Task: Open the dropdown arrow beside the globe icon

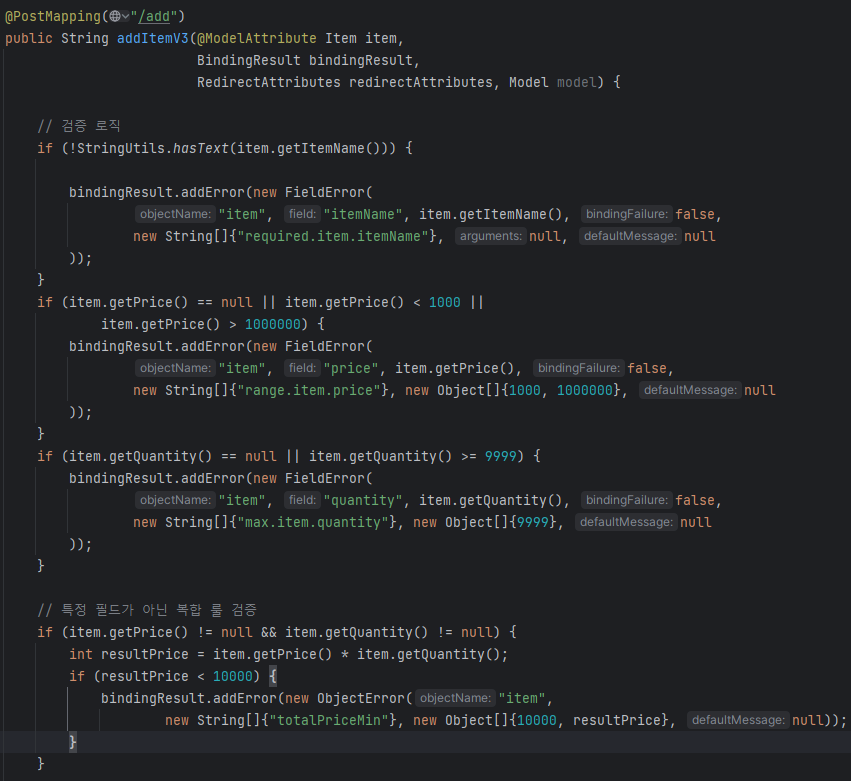Action: 125,16
